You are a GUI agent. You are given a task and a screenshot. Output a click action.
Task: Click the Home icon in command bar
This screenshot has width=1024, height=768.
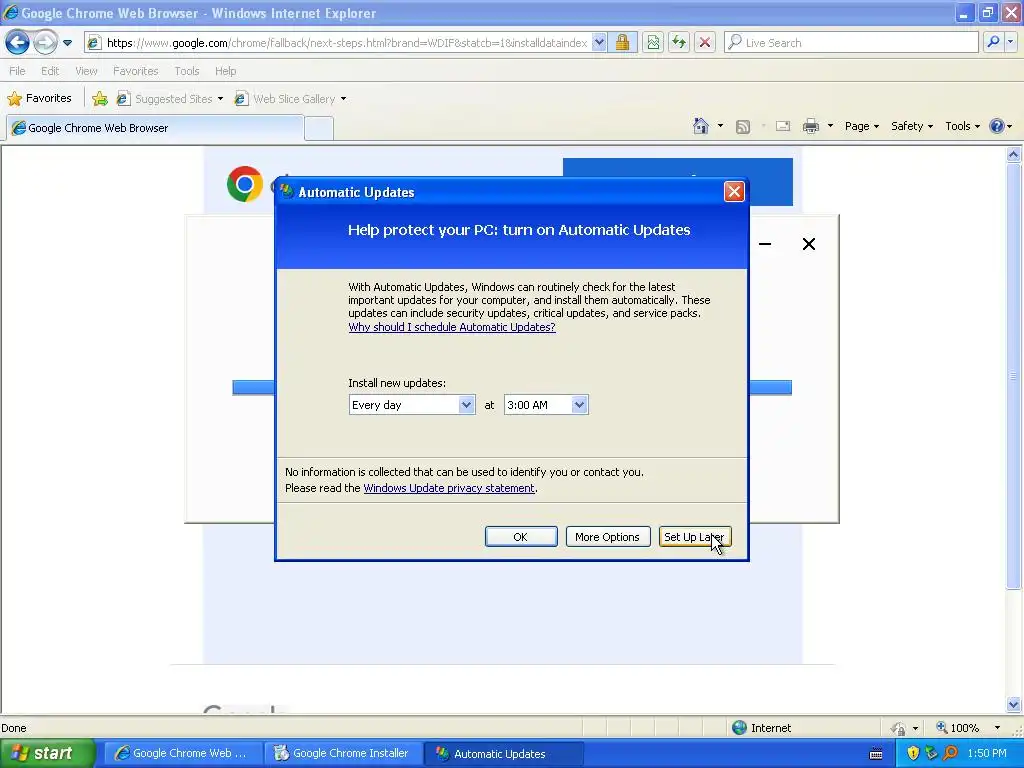[x=701, y=126]
